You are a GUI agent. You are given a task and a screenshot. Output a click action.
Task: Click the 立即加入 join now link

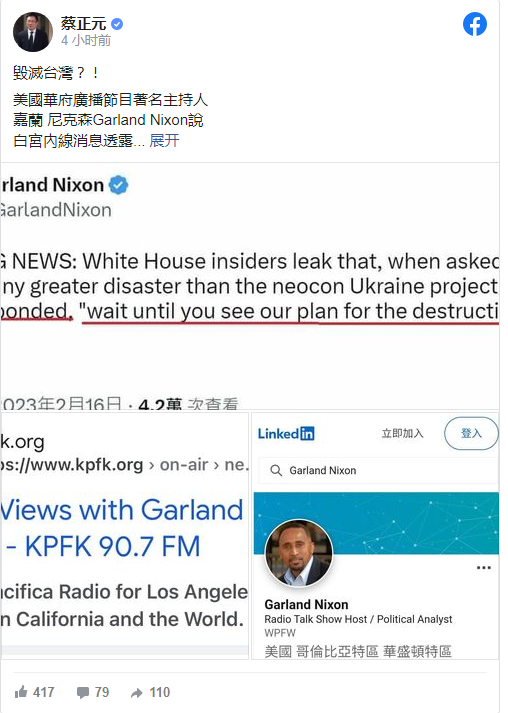[x=402, y=433]
